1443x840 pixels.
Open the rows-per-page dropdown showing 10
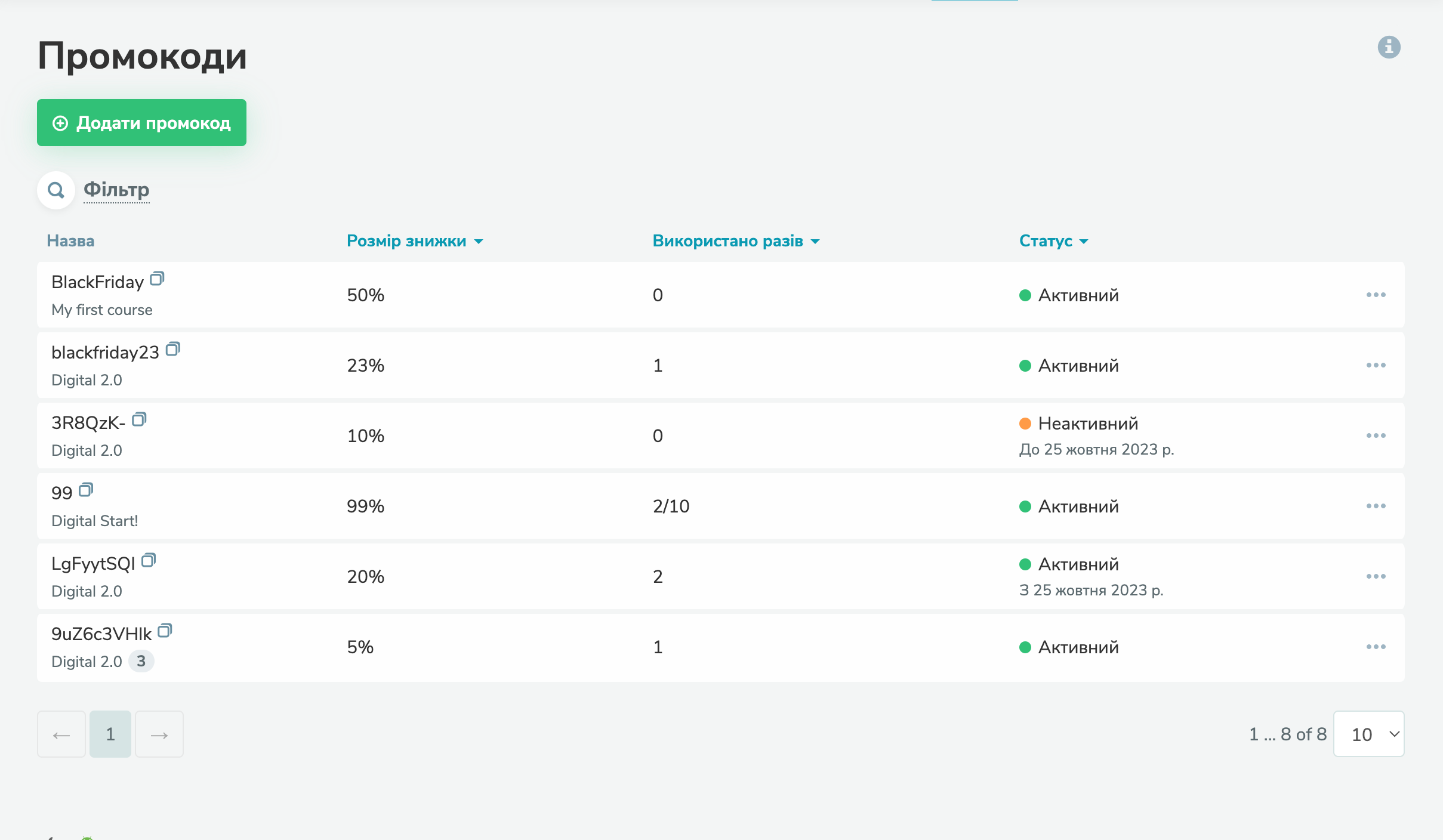pos(1368,734)
